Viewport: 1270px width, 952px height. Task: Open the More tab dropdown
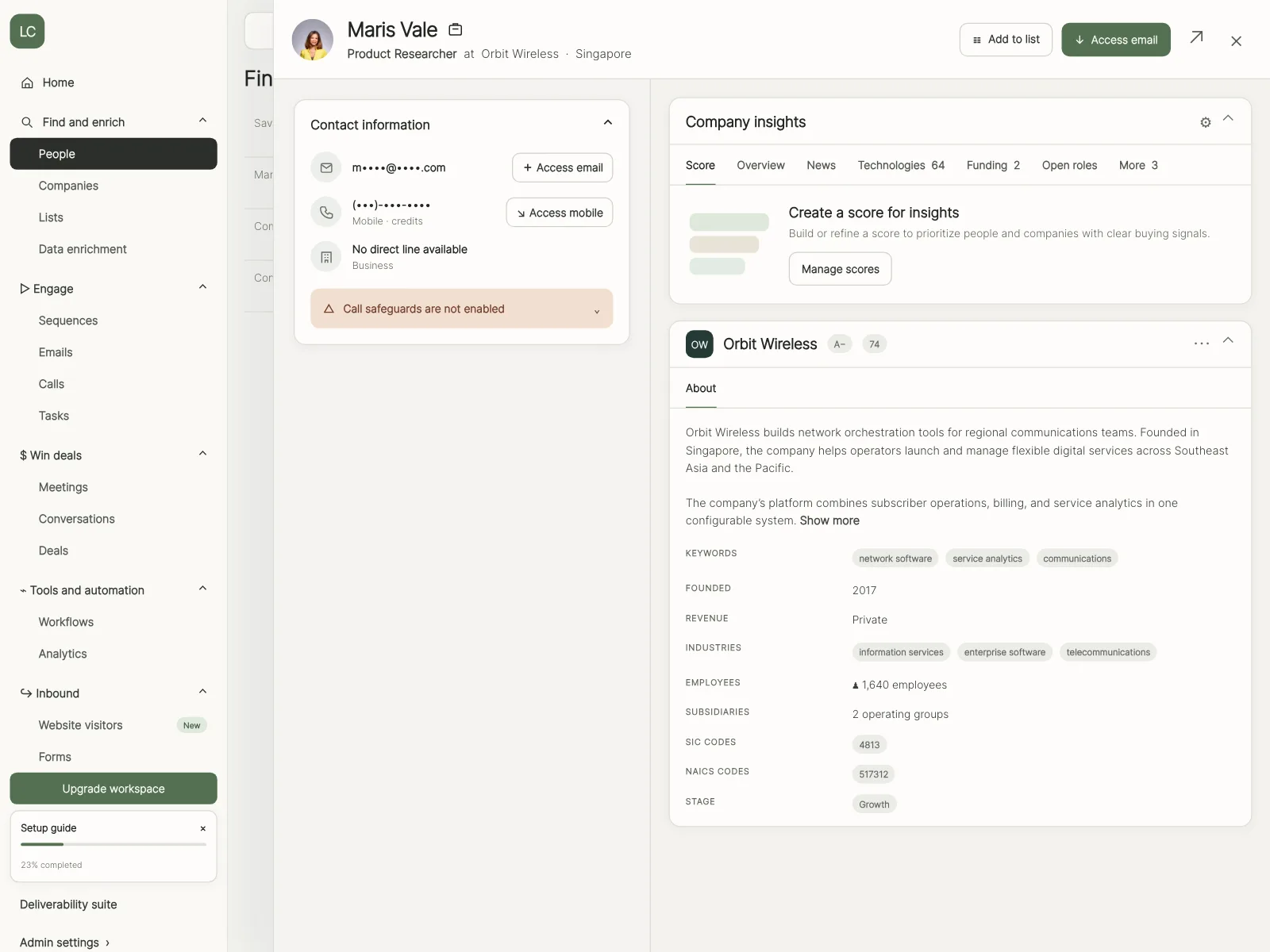tap(1138, 165)
